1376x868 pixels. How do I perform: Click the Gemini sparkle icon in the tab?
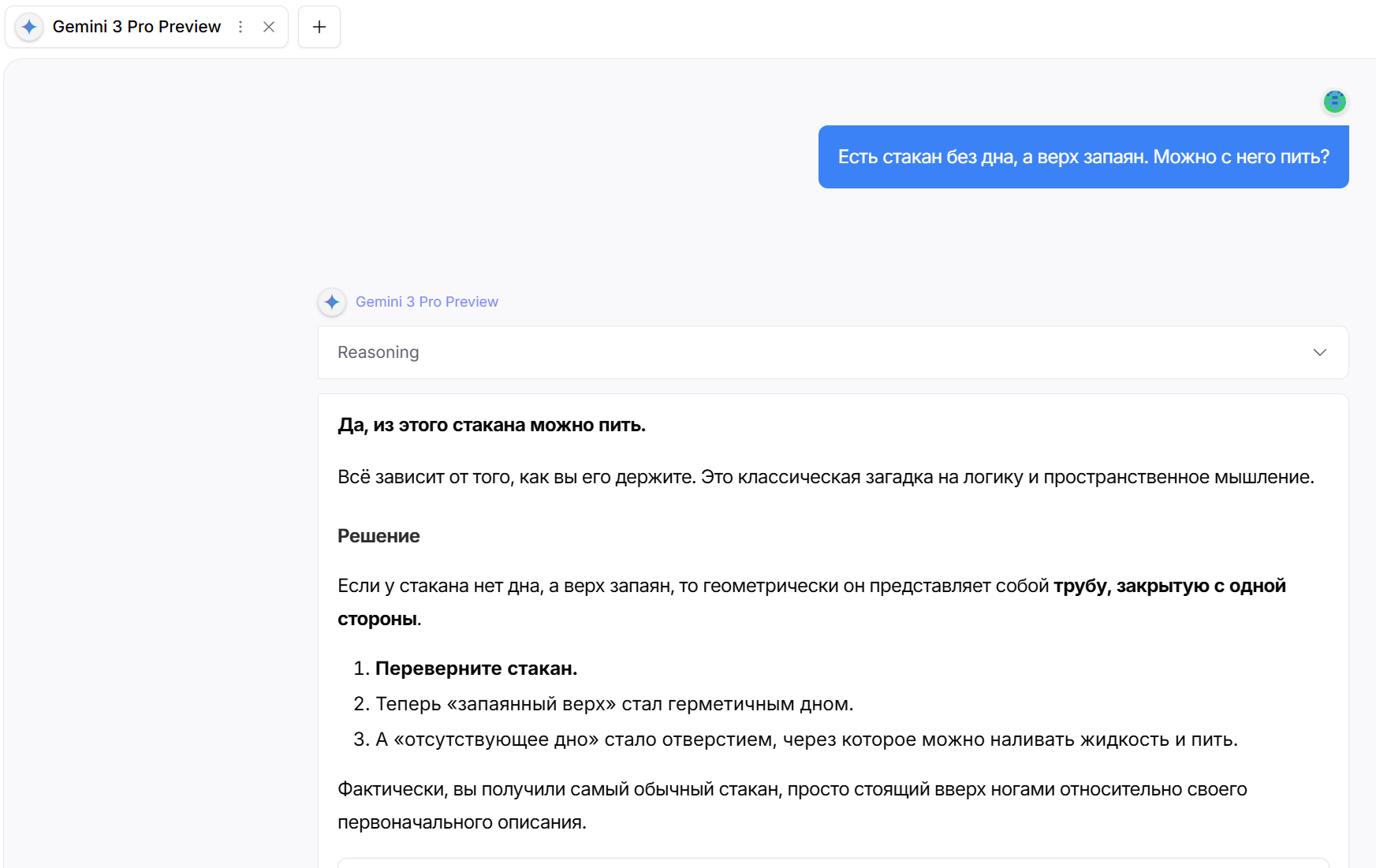click(29, 27)
